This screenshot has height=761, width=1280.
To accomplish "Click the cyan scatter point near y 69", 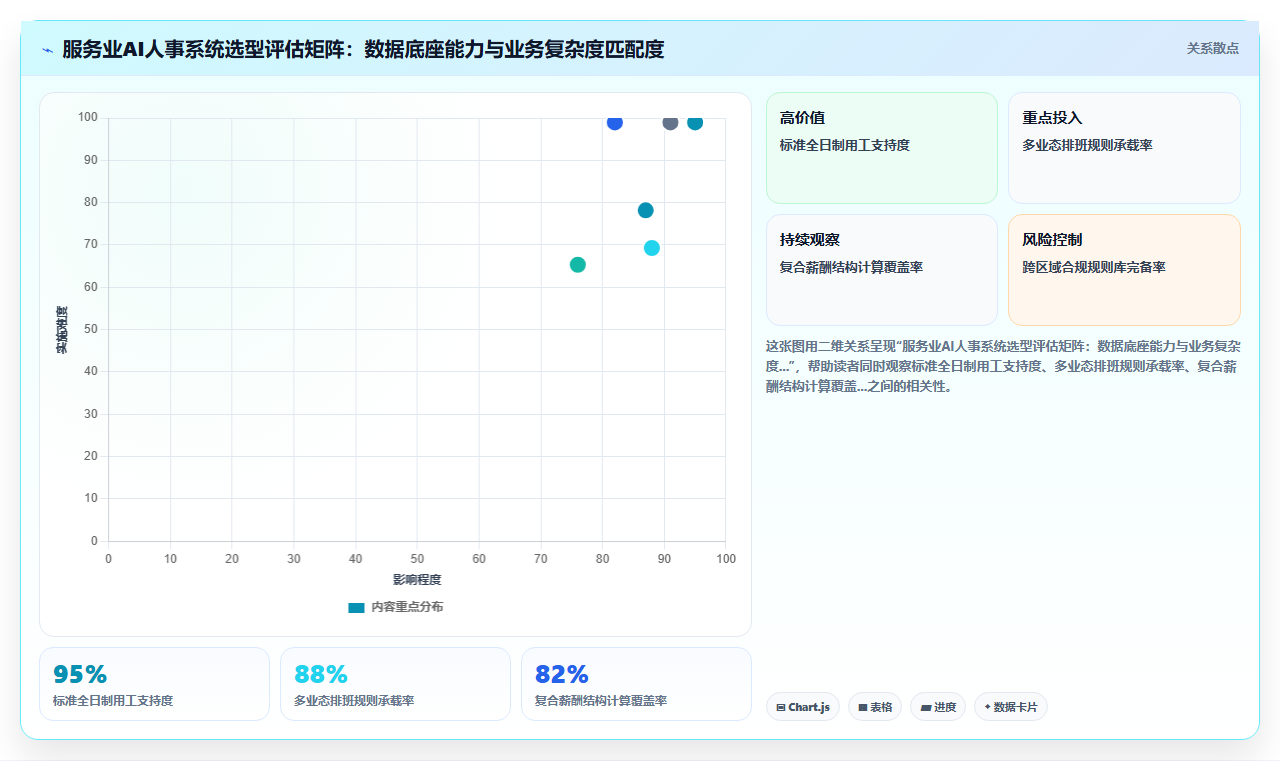I will pyautogui.click(x=652, y=248).
